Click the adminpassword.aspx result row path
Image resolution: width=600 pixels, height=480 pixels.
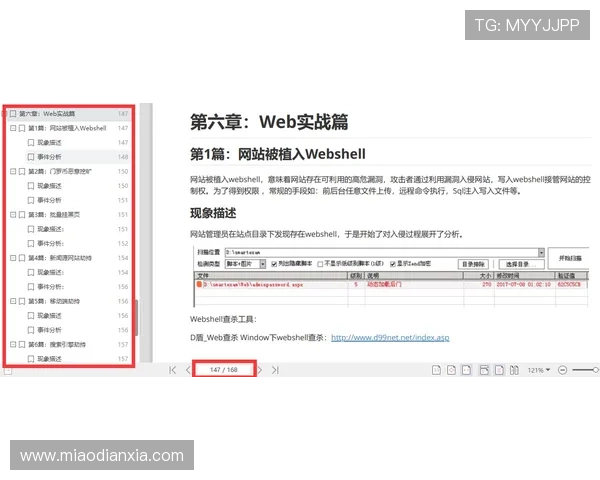[x=253, y=285]
